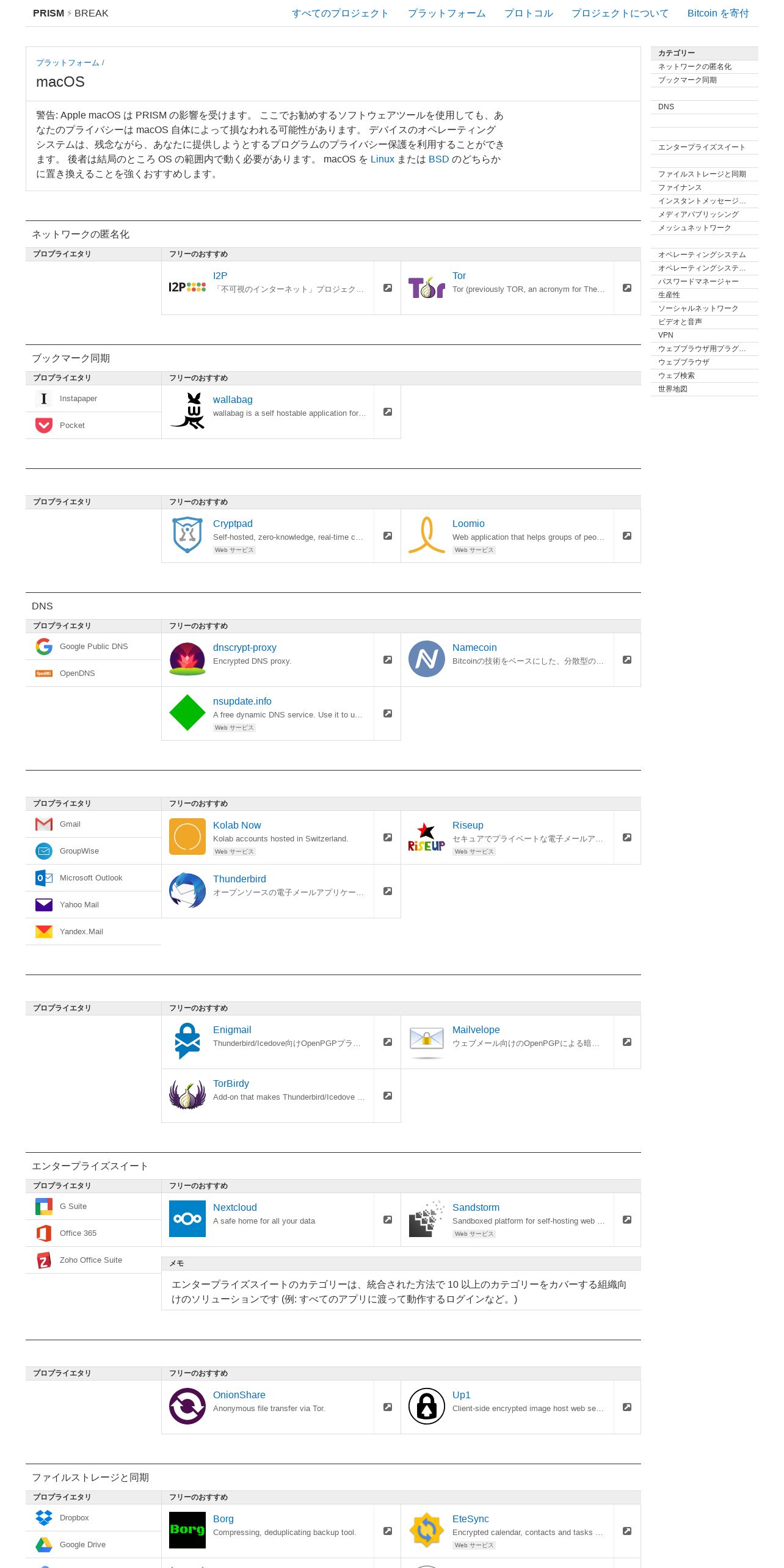784x1568 pixels.
Task: Open external link beside Tor
Action: (627, 288)
